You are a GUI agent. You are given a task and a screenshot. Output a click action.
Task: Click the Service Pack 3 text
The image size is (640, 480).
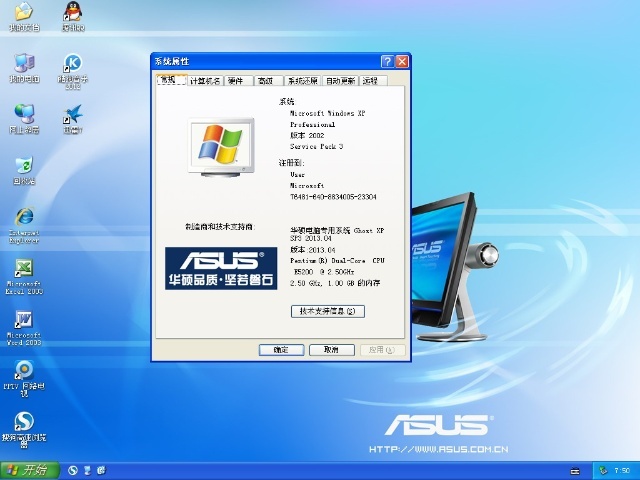coord(316,146)
